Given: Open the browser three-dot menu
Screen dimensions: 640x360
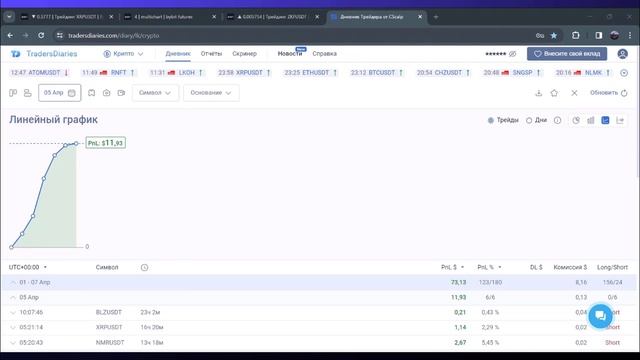Looking at the screenshot, I should coord(630,36).
